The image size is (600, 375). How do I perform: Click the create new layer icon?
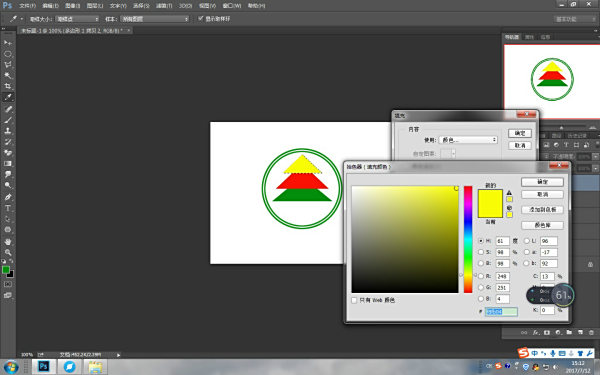pyautogui.click(x=580, y=333)
